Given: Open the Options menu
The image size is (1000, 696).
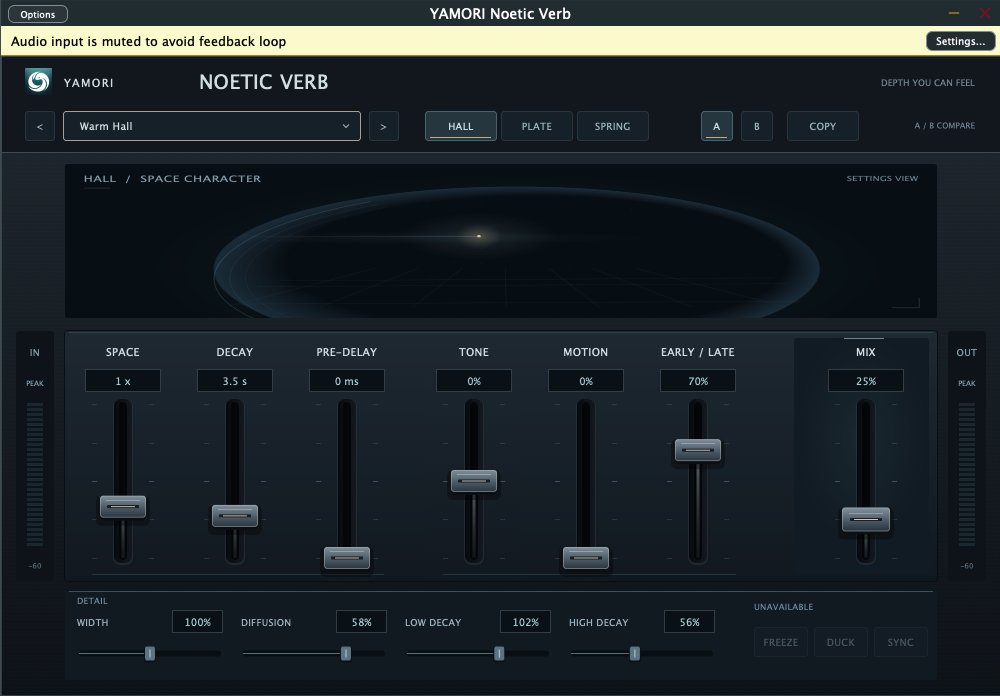Looking at the screenshot, I should [38, 14].
